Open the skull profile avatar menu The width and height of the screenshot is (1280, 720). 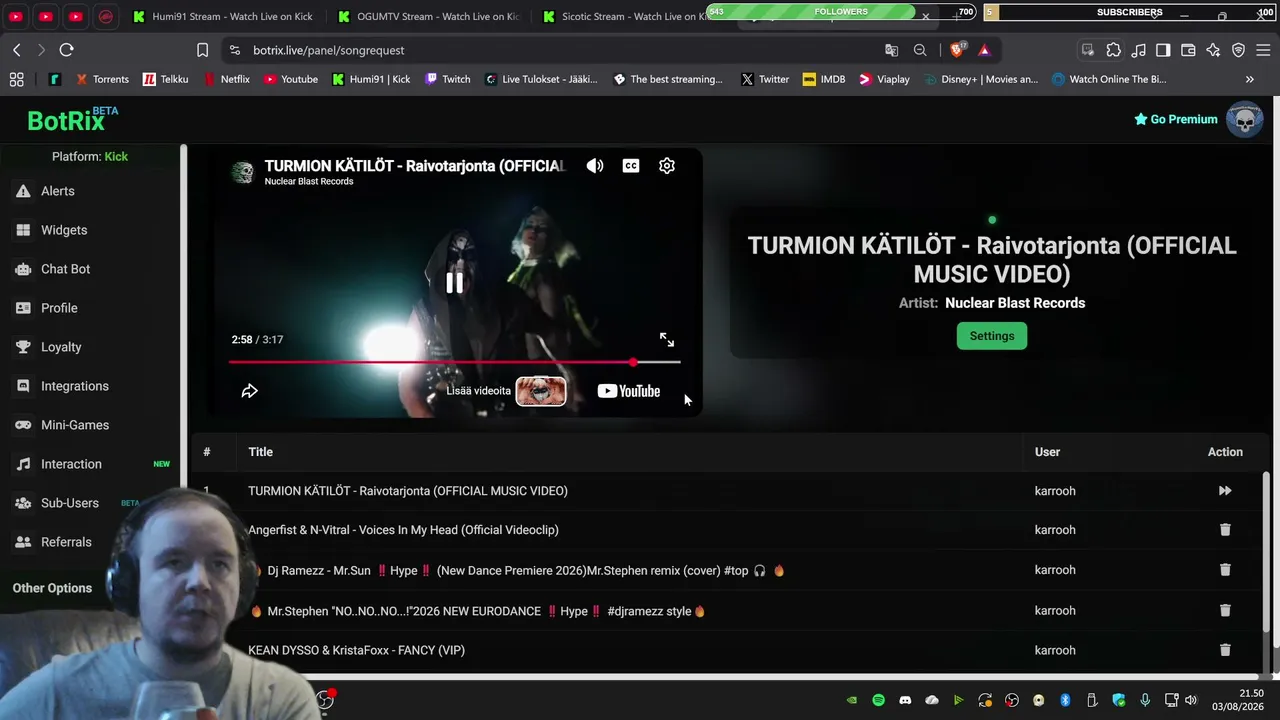point(1245,119)
